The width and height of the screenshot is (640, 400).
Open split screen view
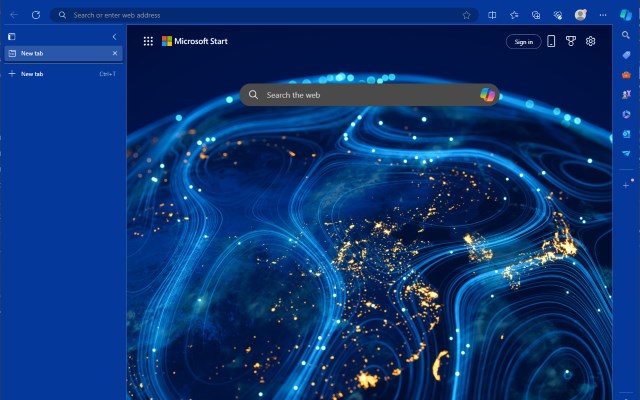tap(492, 15)
